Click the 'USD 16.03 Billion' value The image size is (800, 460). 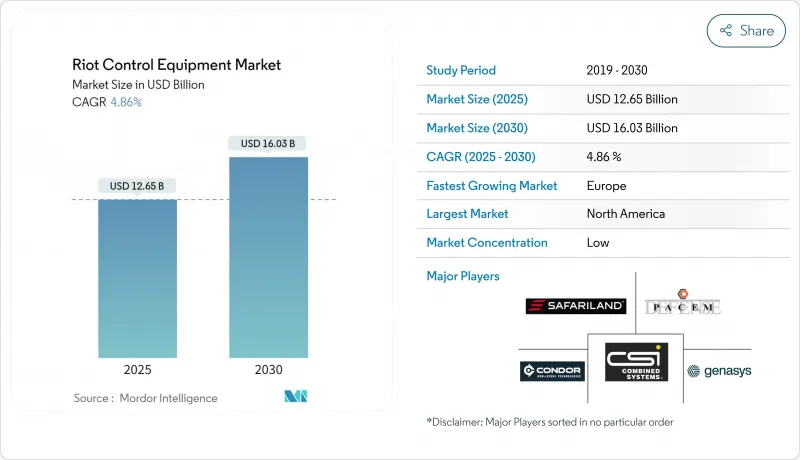(632, 128)
